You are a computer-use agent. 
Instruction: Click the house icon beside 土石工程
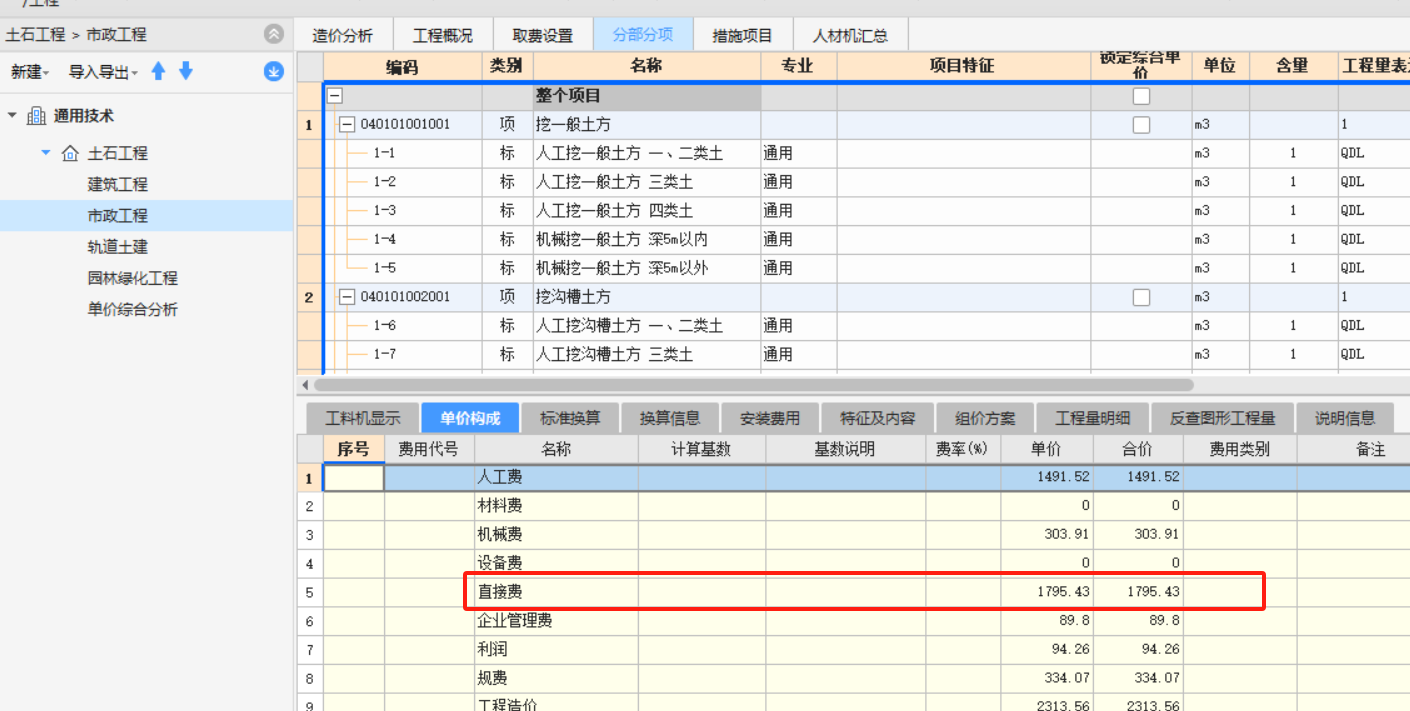tap(70, 153)
